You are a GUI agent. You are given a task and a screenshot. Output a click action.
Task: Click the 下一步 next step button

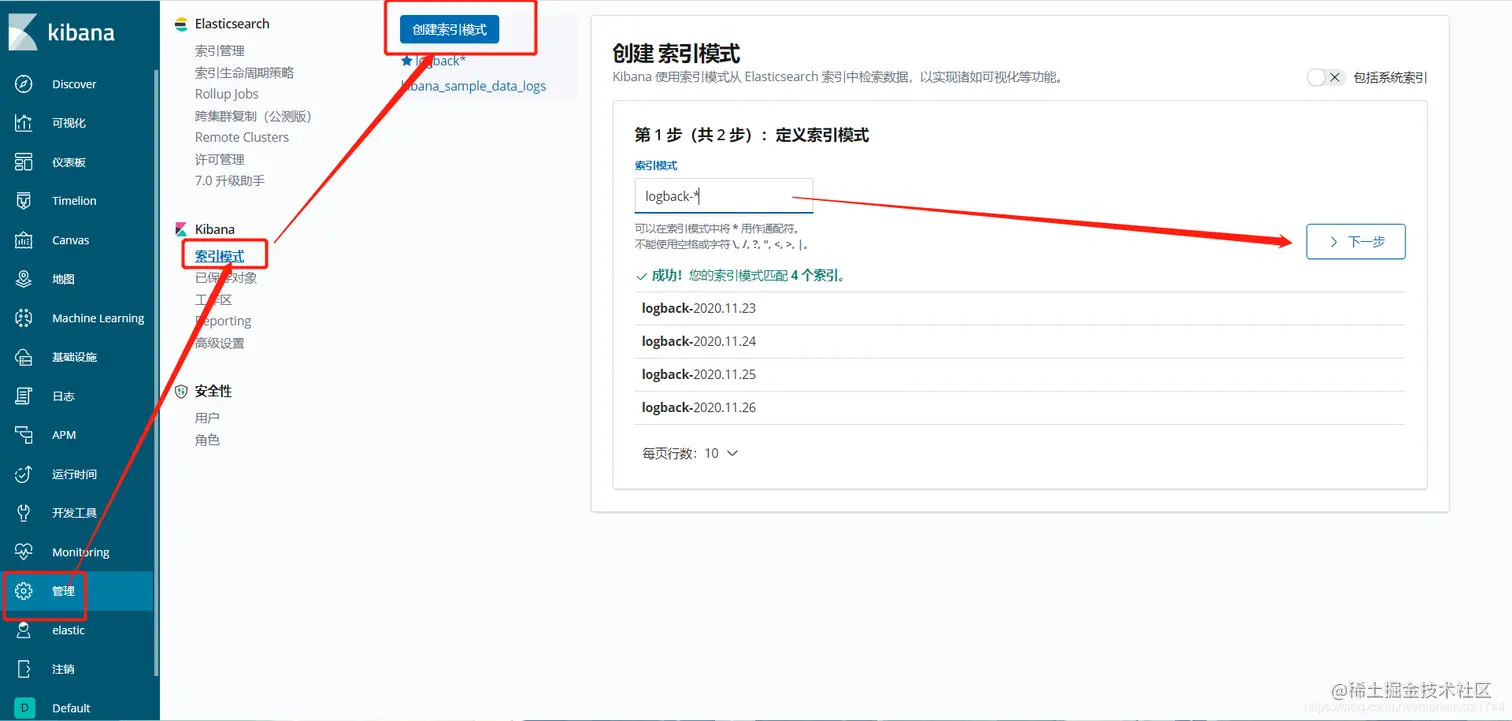pyautogui.click(x=1355, y=241)
